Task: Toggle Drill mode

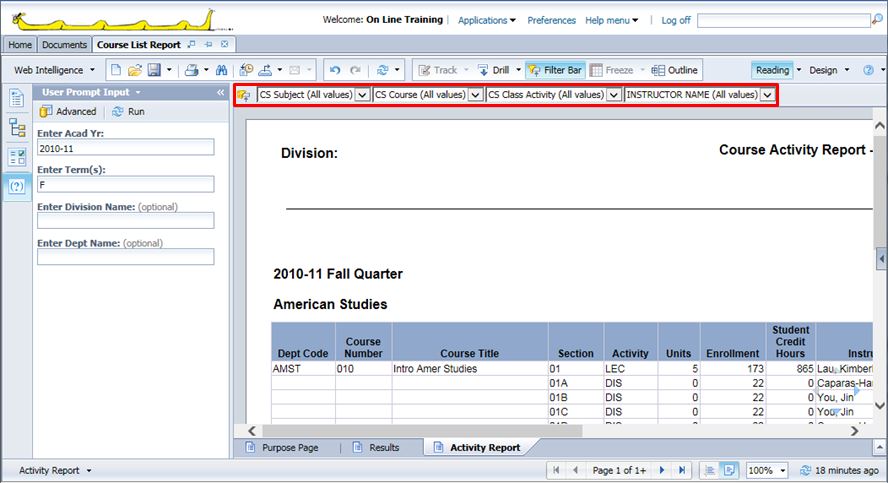Action: (x=493, y=70)
